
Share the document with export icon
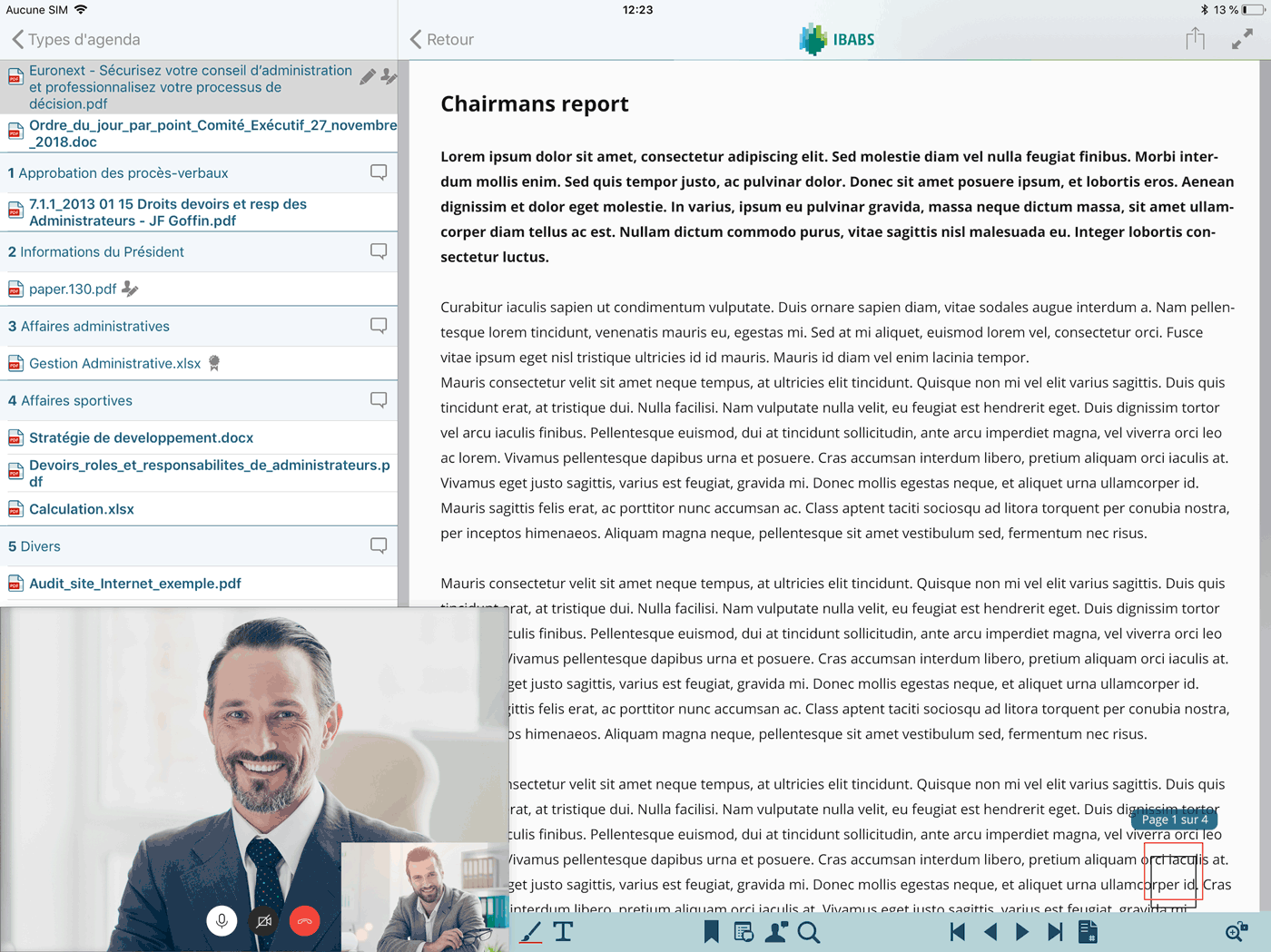1196,38
